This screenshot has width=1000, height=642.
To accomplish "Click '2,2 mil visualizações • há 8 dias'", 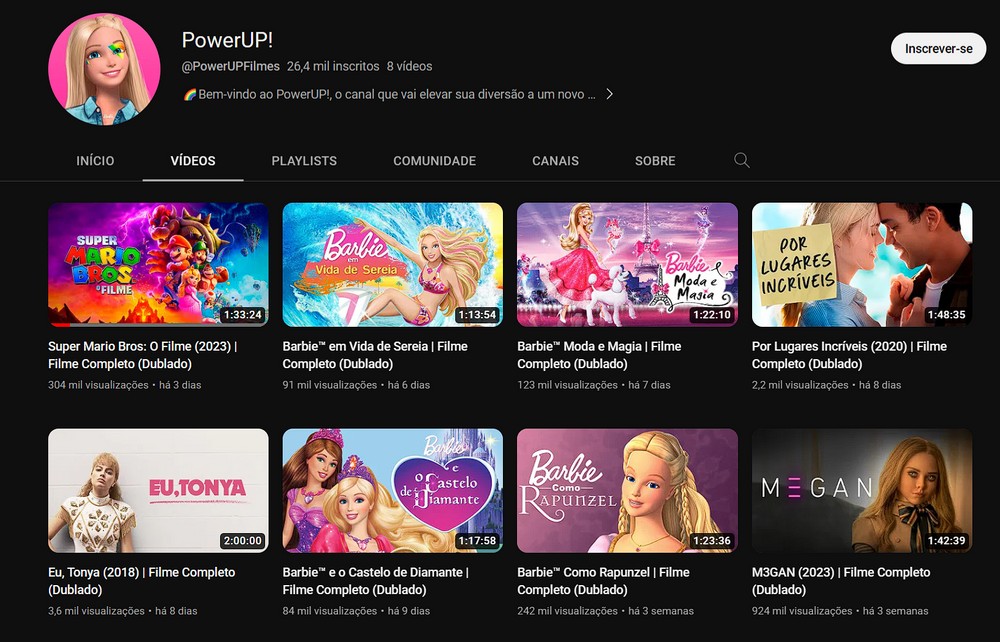I will (827, 385).
